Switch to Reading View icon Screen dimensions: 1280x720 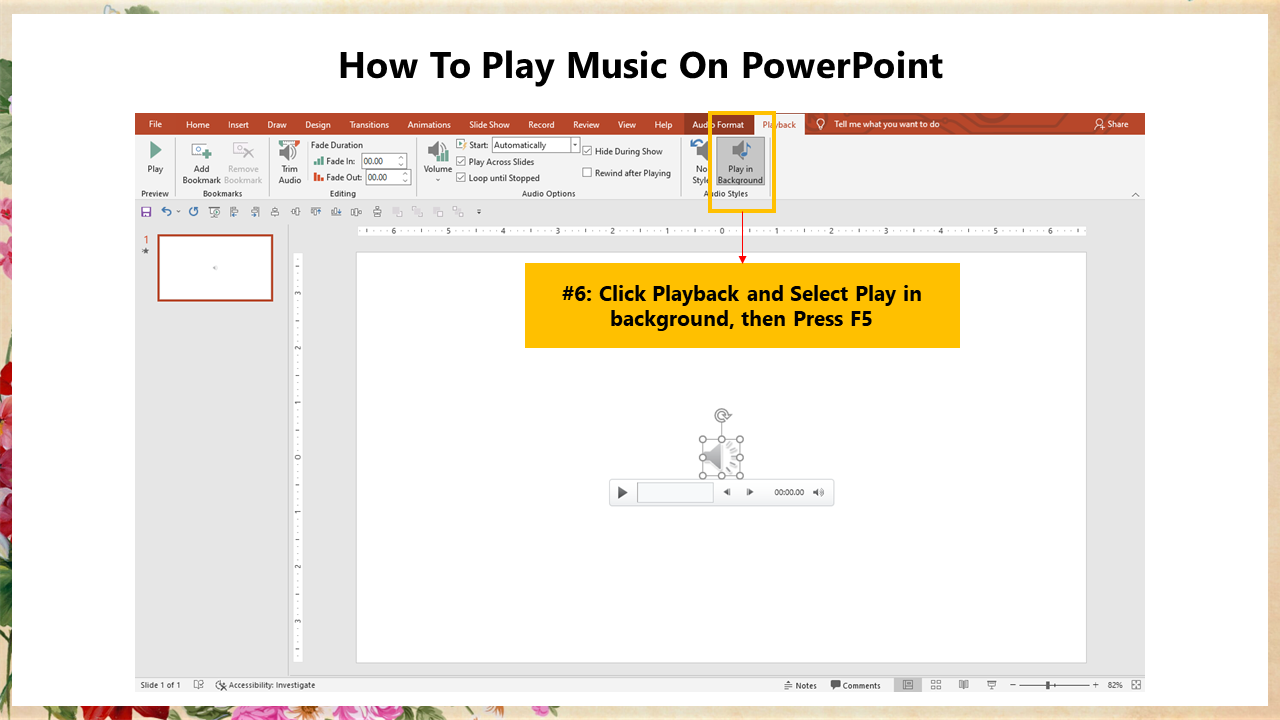[964, 685]
